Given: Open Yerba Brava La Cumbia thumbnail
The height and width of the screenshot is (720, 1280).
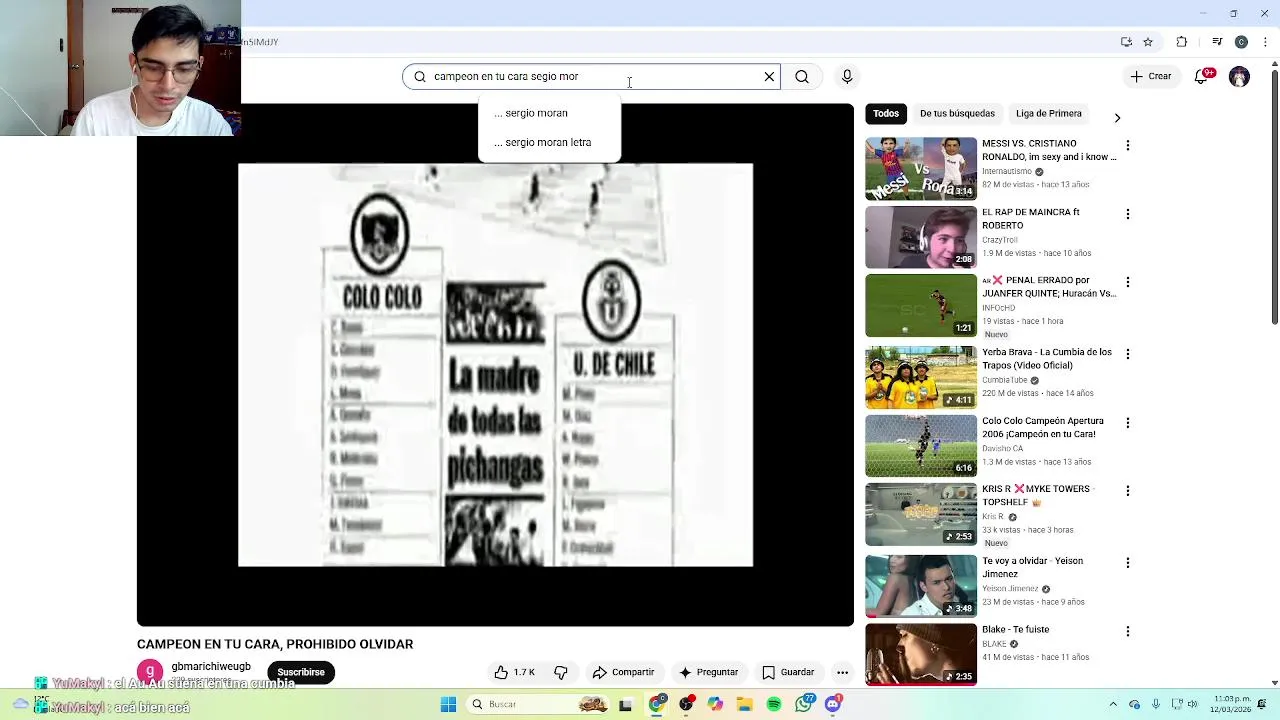Looking at the screenshot, I should (x=921, y=378).
